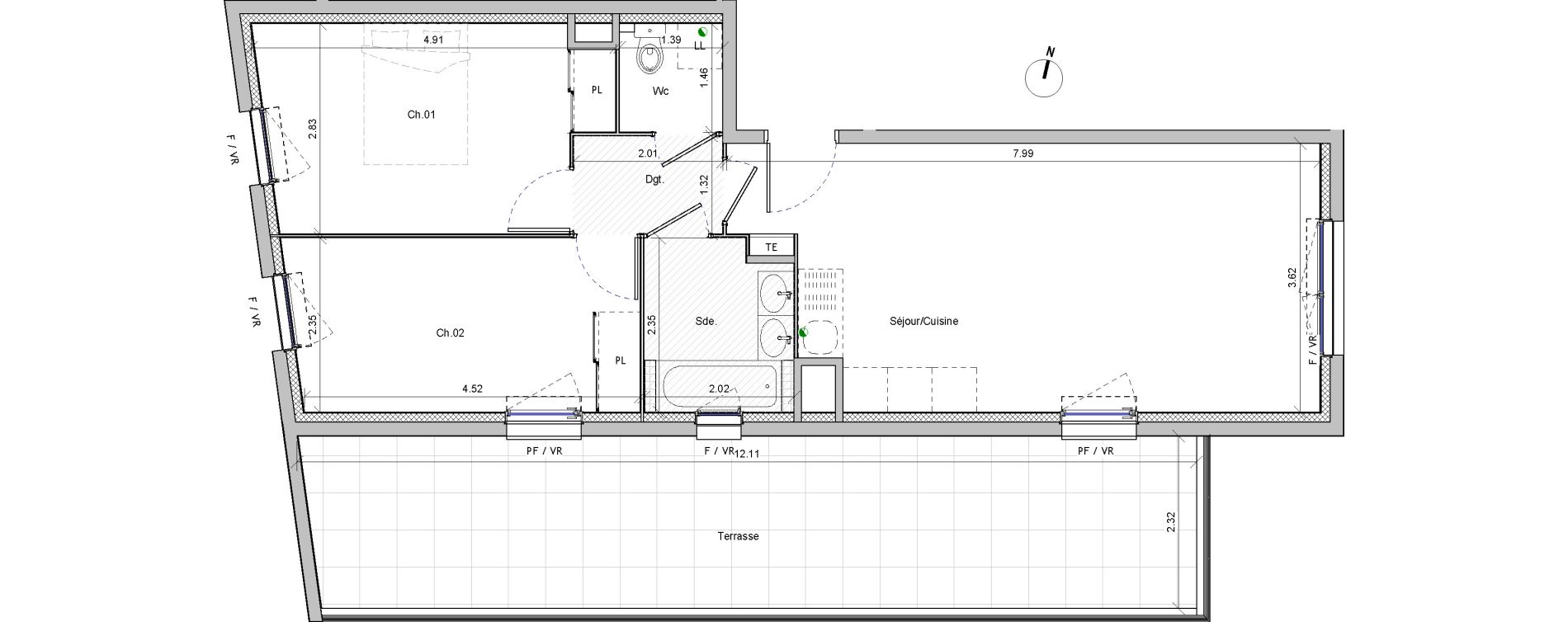The height and width of the screenshot is (622, 1568).
Task: Click the '7.99' living room dimension
Action: [x=1023, y=153]
